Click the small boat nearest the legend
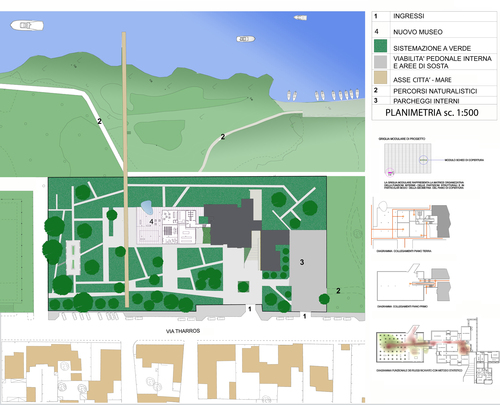The height and width of the screenshot is (405, 500). point(300,17)
